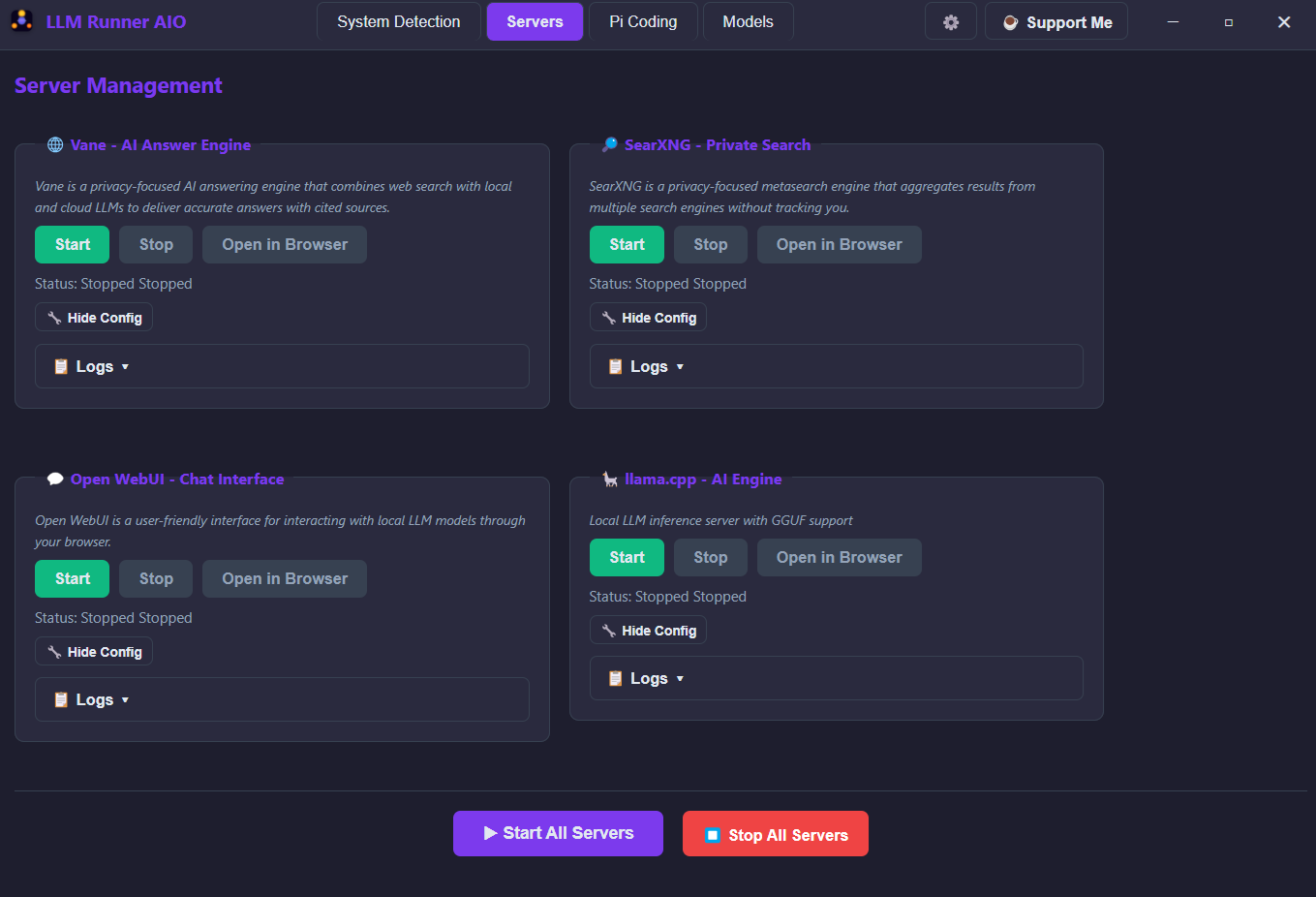Click the SearXNG metasearch engine description text

pyautogui.click(x=812, y=197)
